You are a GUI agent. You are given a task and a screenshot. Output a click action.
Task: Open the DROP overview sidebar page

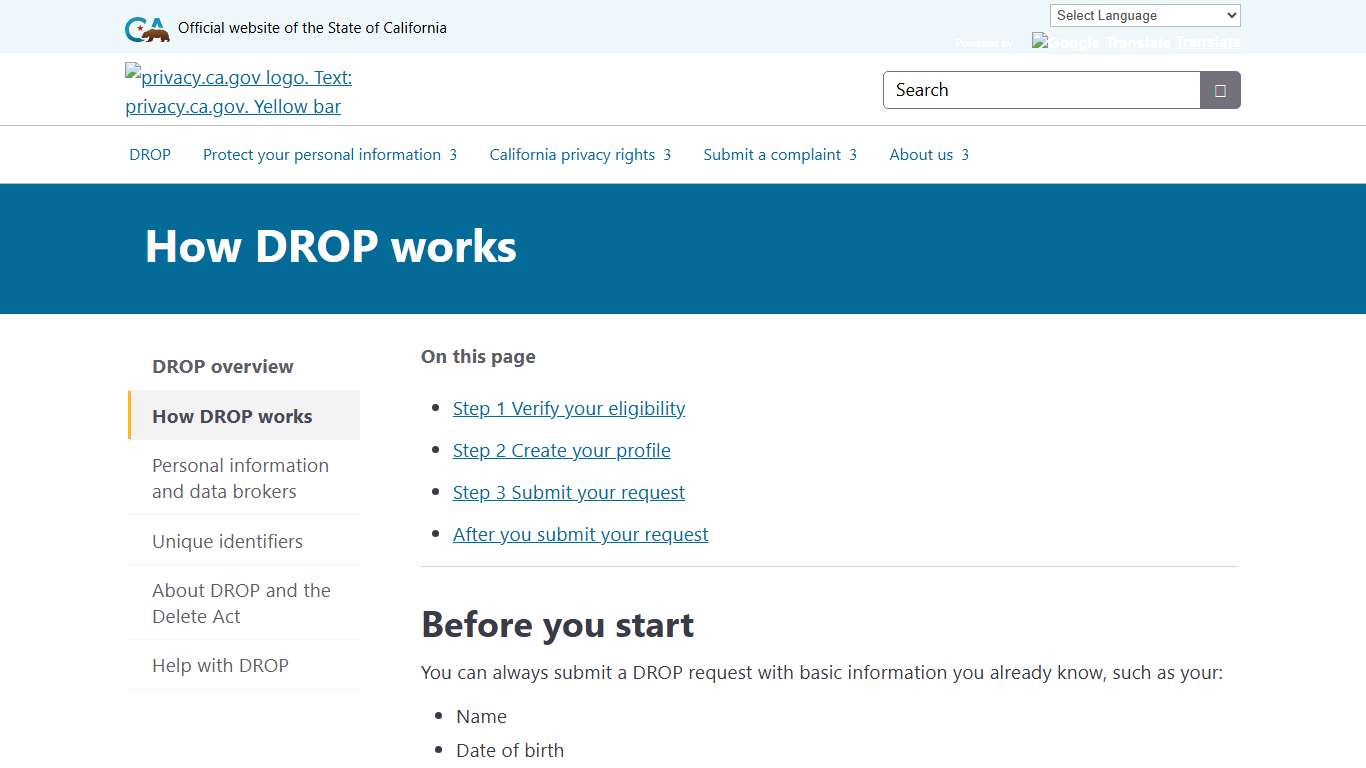point(222,366)
